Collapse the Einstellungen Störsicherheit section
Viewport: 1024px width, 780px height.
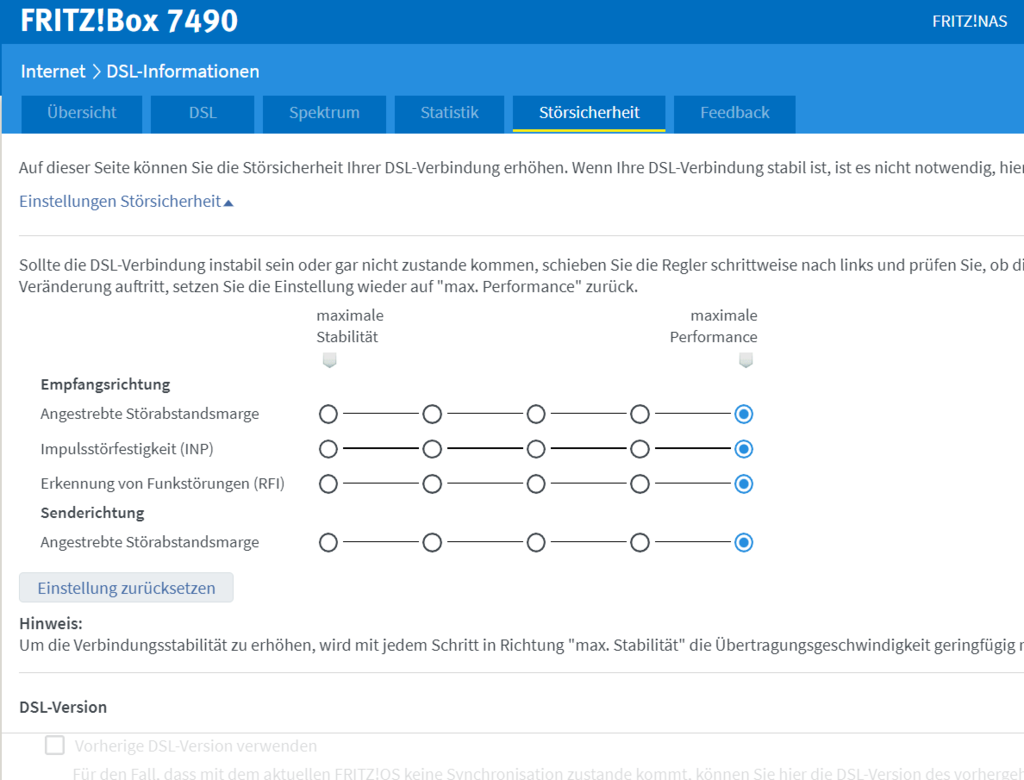126,201
